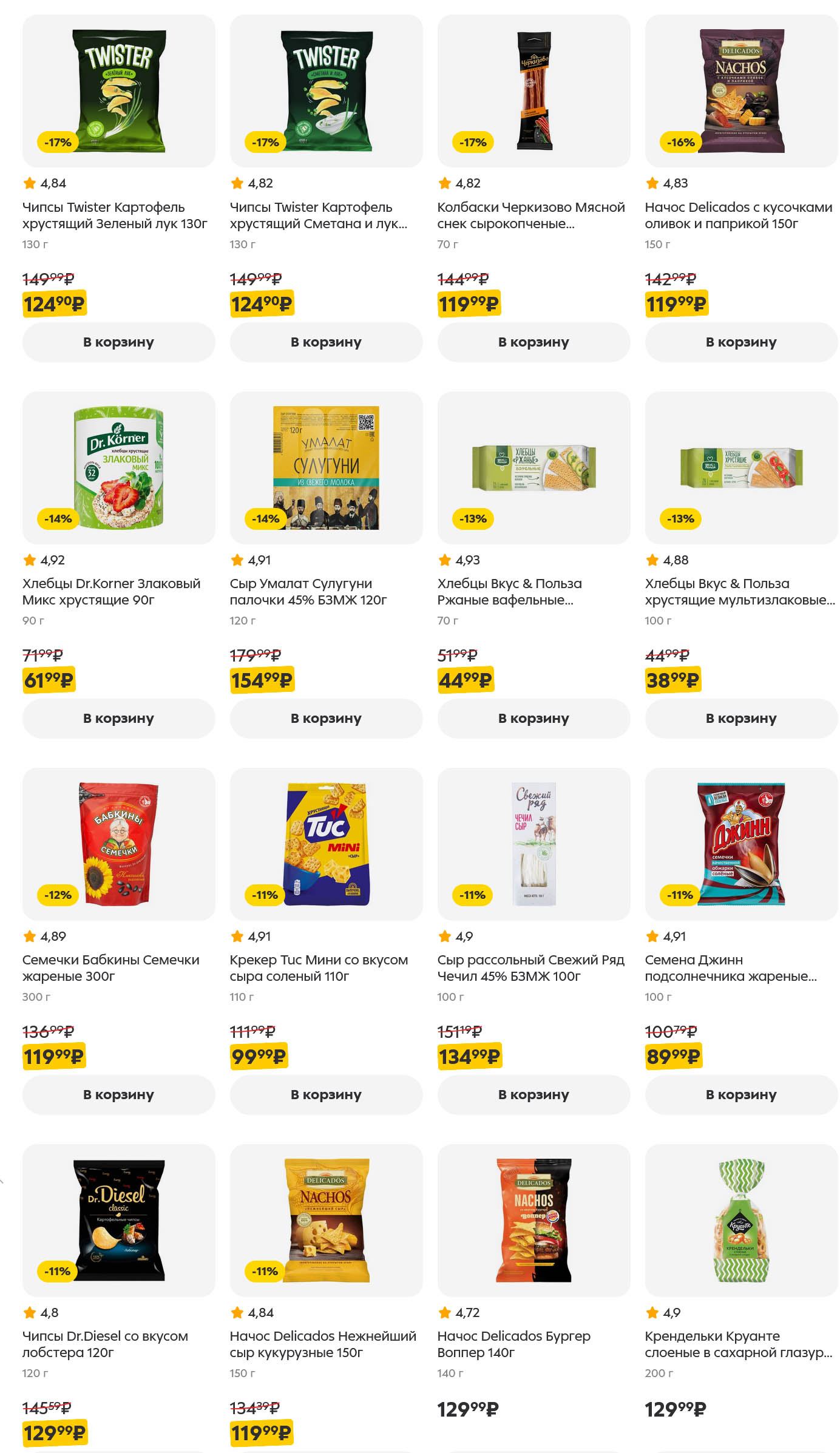Add Джинн sunflower seeds to cart
This screenshot has width=840, height=1453.
(x=741, y=1095)
